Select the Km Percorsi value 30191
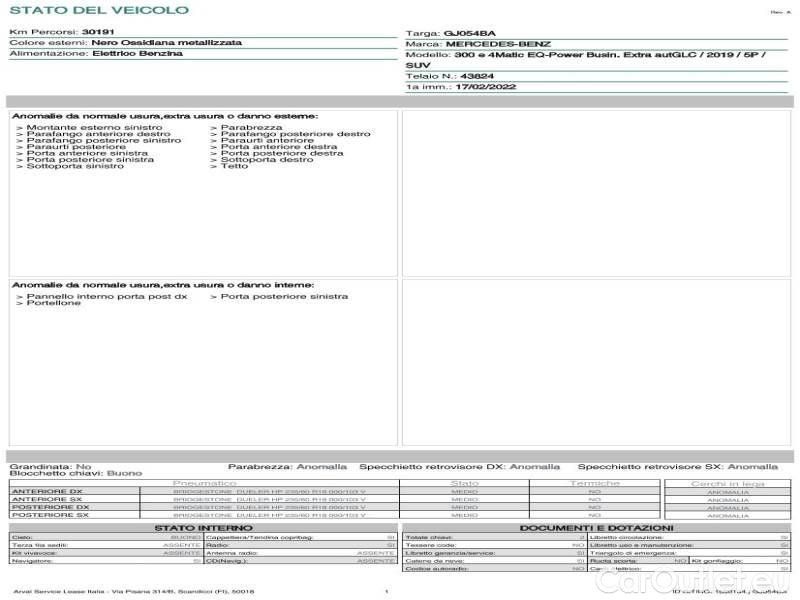Image resolution: width=800 pixels, height=600 pixels. [x=98, y=32]
